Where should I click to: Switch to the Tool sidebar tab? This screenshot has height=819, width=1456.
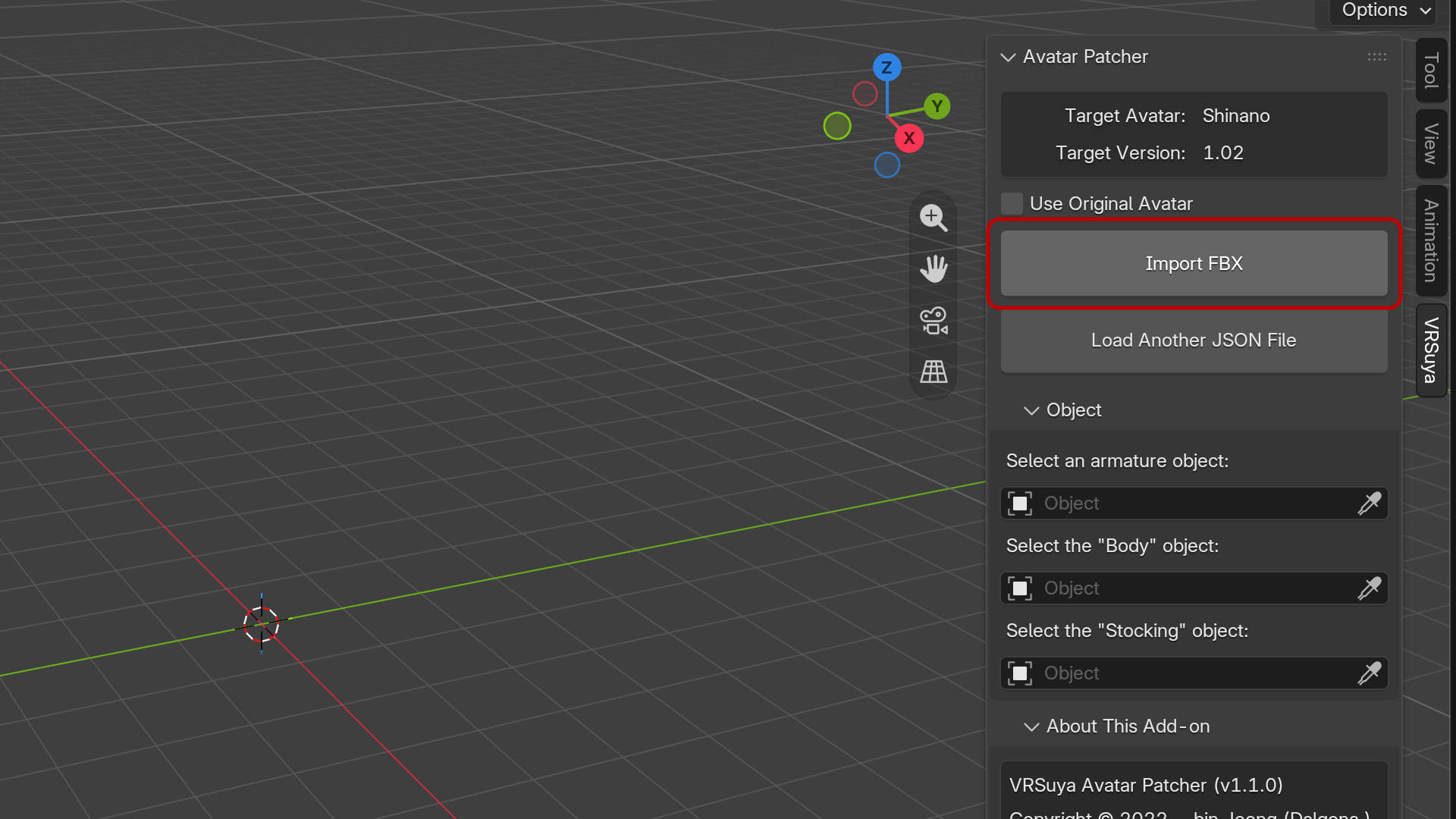(x=1431, y=71)
